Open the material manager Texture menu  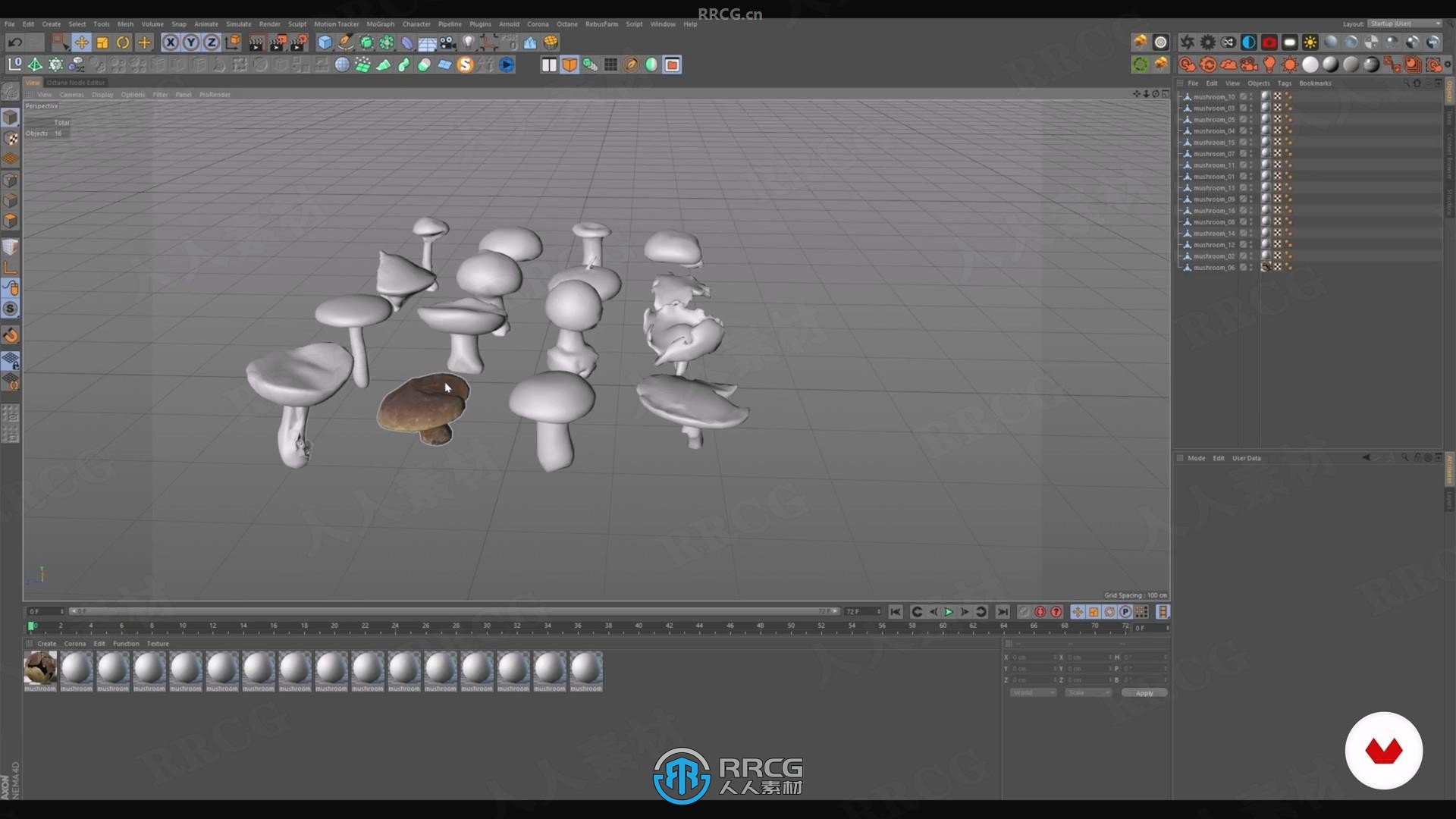pos(158,644)
